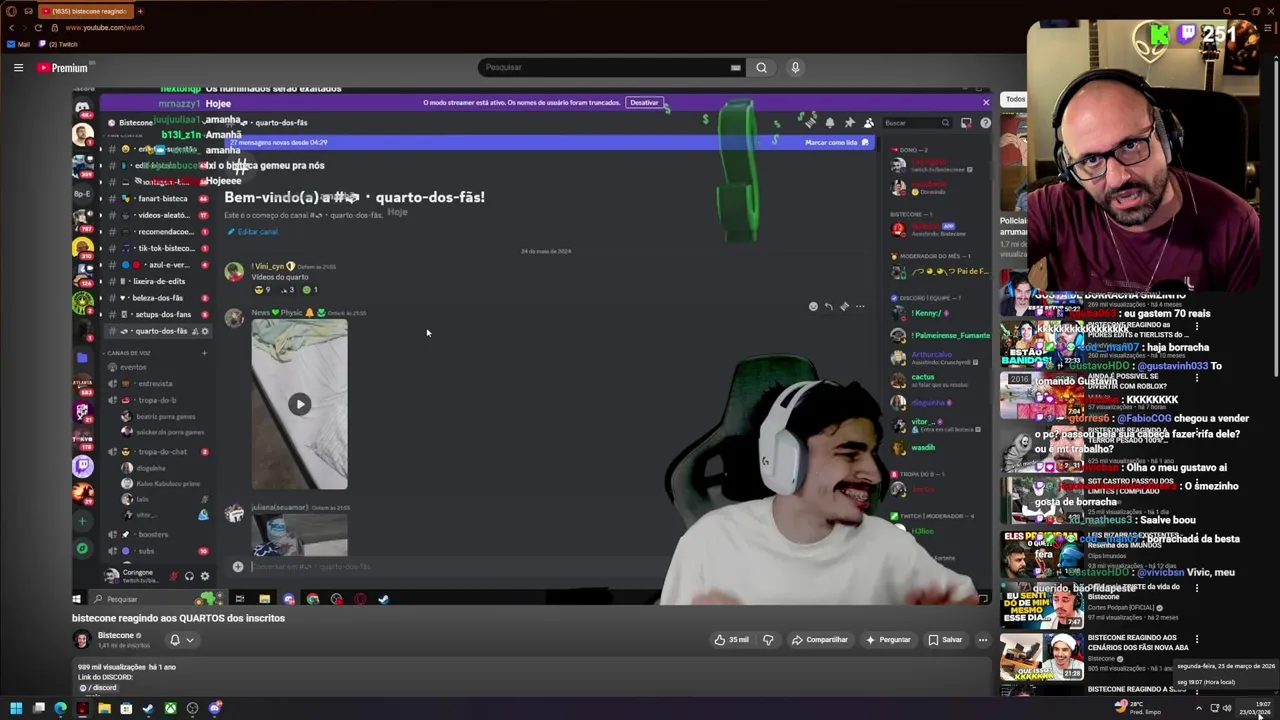Open the beleza-dos-fãs channel
The width and height of the screenshot is (1280, 720).
[x=155, y=298]
